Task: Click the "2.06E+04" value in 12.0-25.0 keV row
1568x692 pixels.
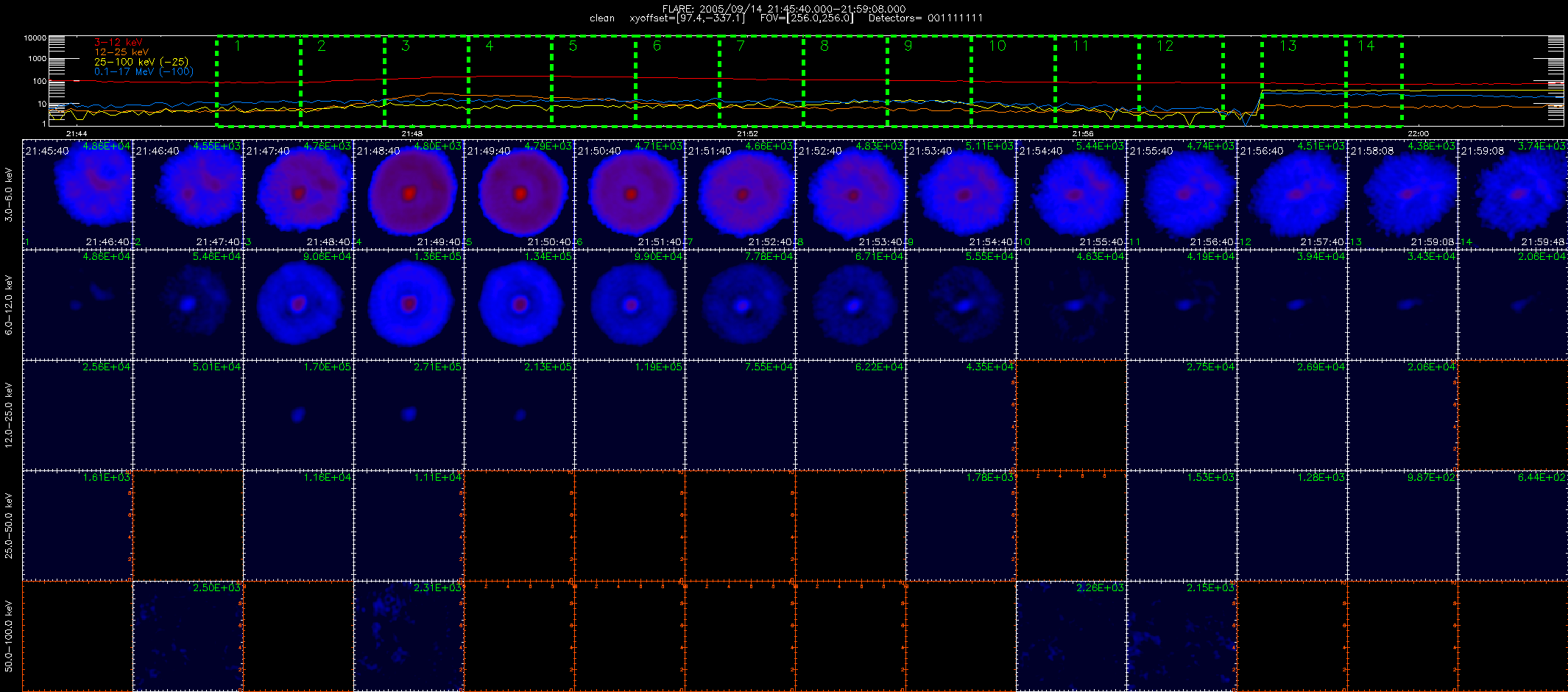Action: (1433, 367)
